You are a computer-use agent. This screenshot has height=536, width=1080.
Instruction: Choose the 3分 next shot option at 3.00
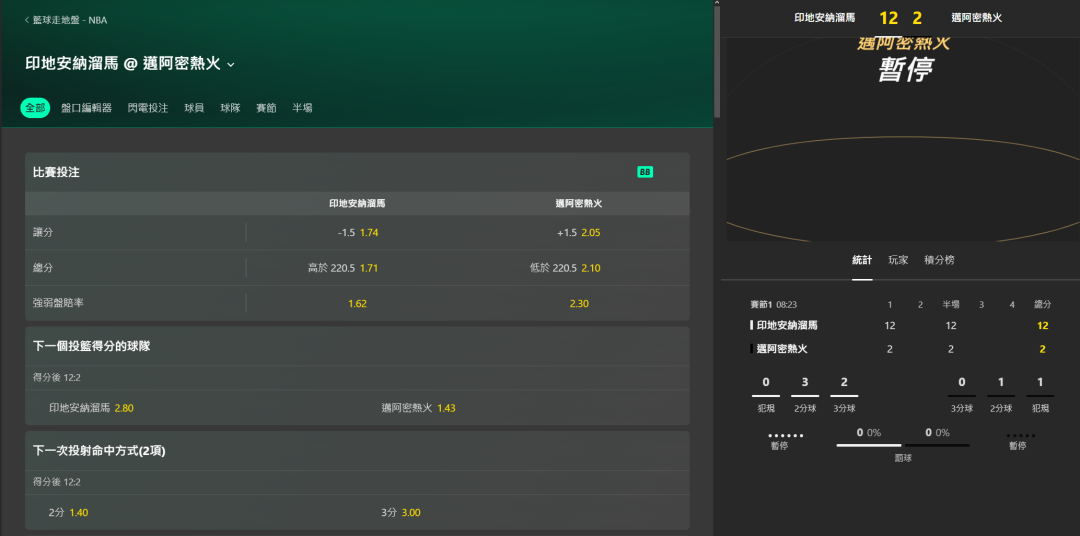click(400, 512)
